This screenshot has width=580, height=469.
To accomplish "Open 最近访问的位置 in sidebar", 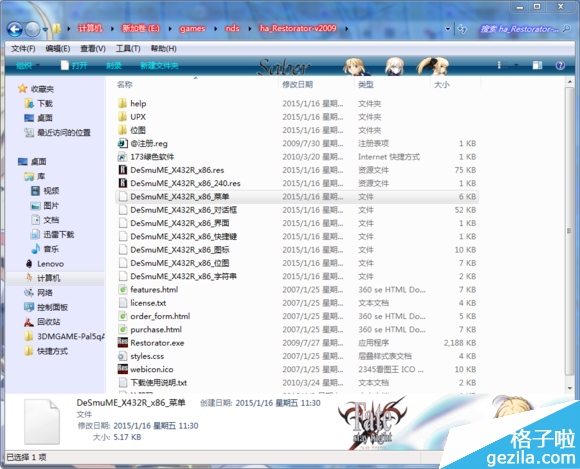I will (57, 132).
